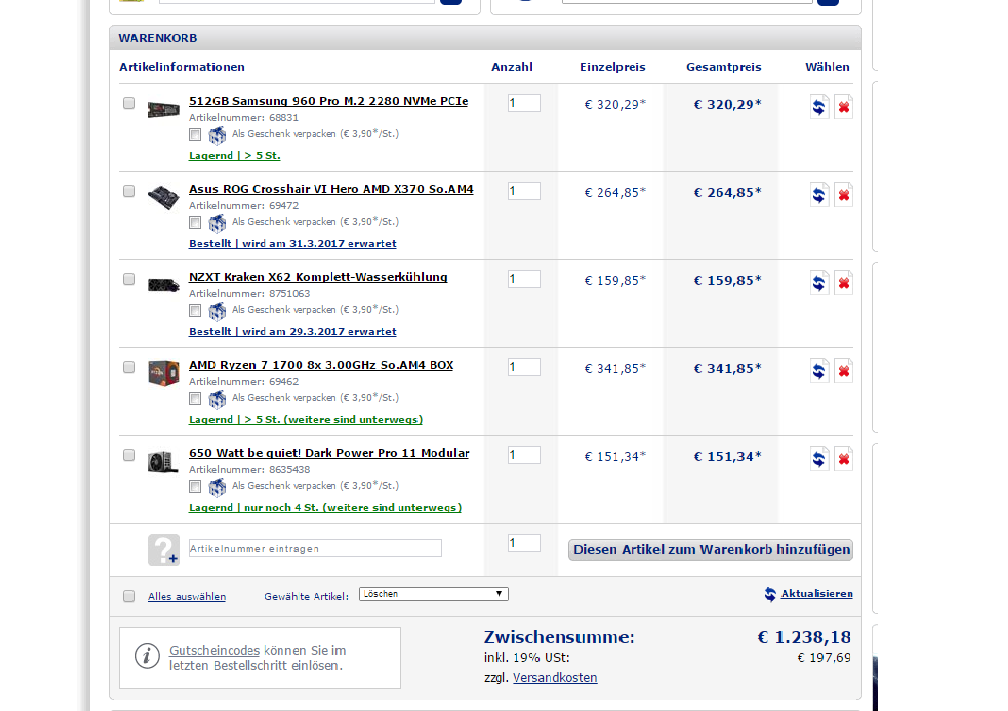Click Samsung stock status 'Lagernd | > 5 St.'
1008x711 pixels.
click(x=235, y=156)
